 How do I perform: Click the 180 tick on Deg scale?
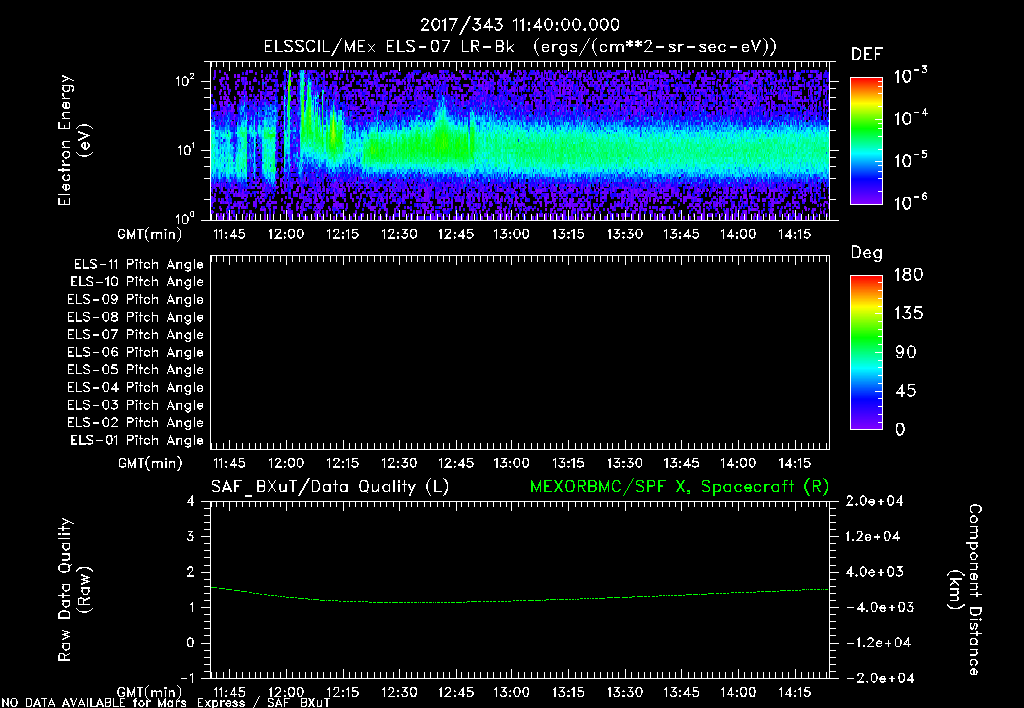click(908, 274)
